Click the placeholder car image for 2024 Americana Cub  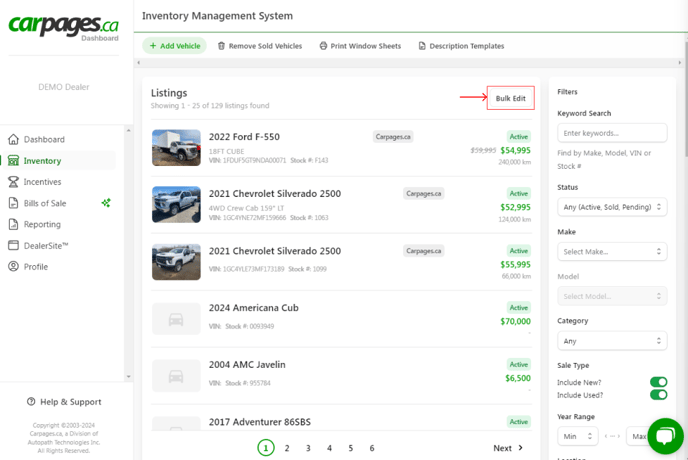click(176, 319)
